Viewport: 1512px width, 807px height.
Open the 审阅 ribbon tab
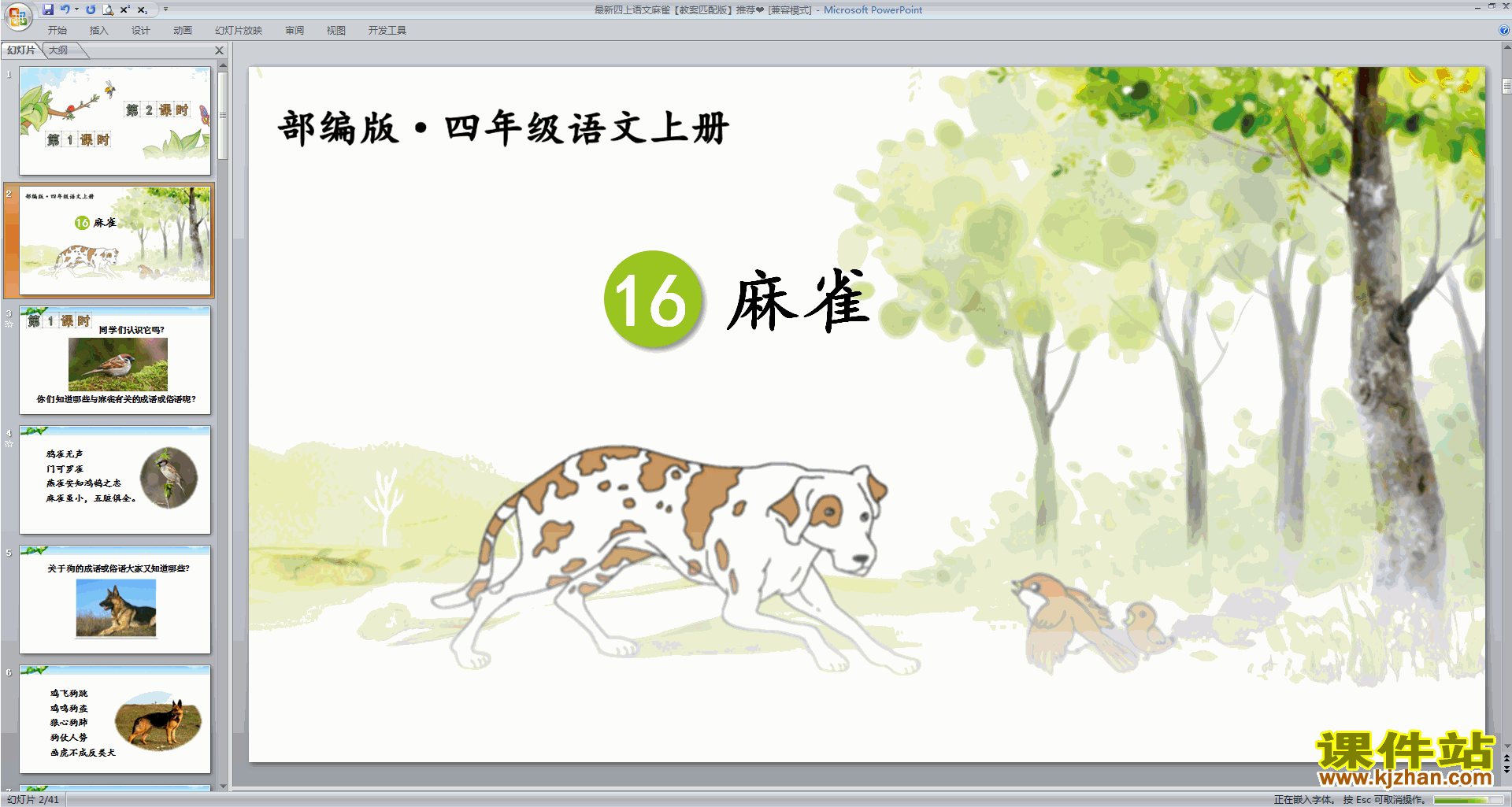295,31
